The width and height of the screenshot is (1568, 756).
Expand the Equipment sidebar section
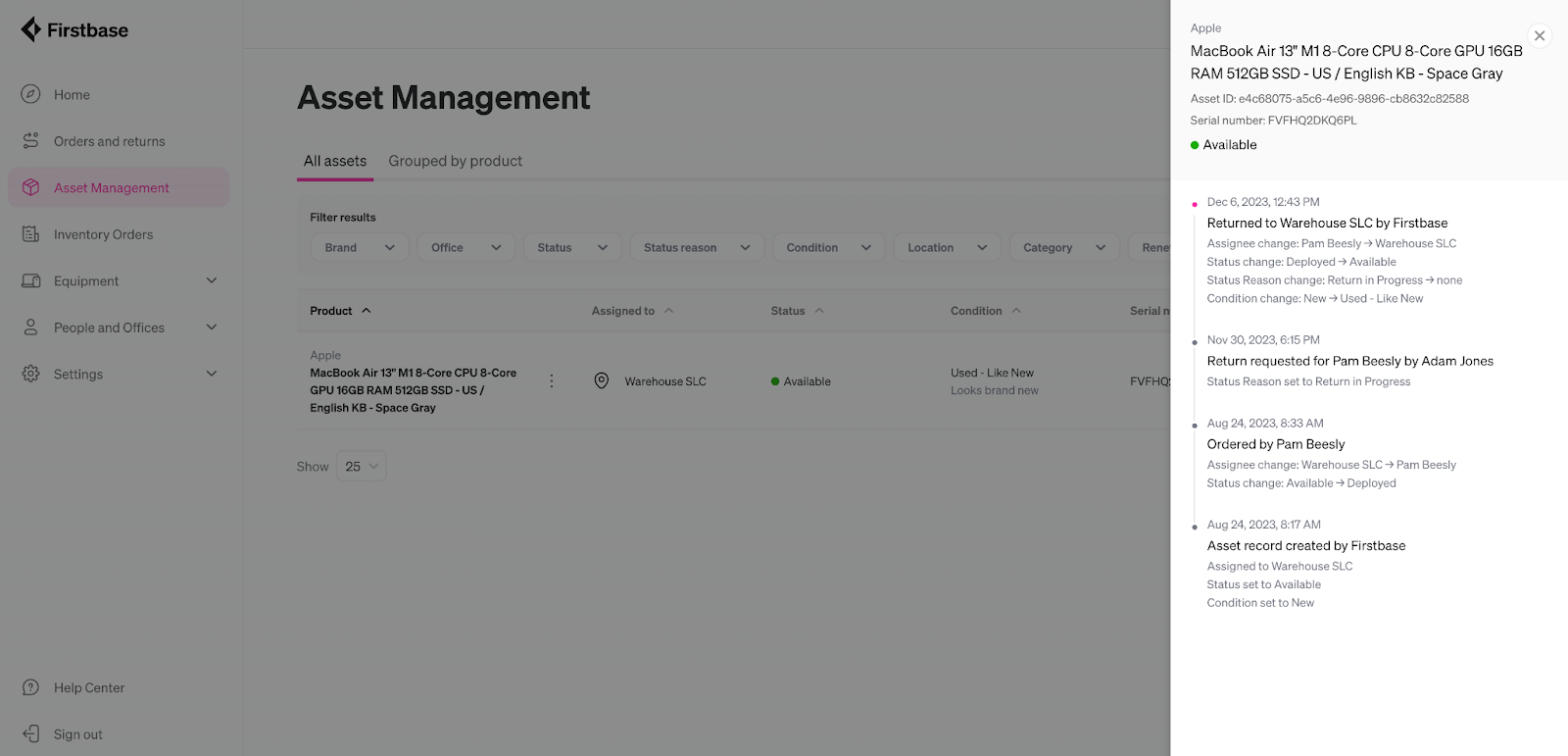[x=212, y=280]
